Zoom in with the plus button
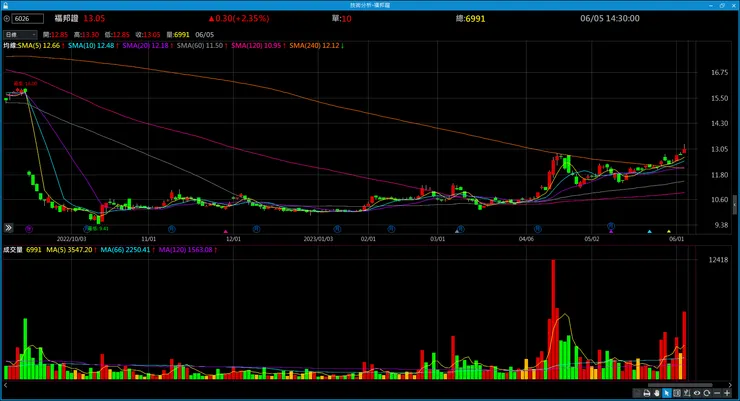 coord(727,393)
